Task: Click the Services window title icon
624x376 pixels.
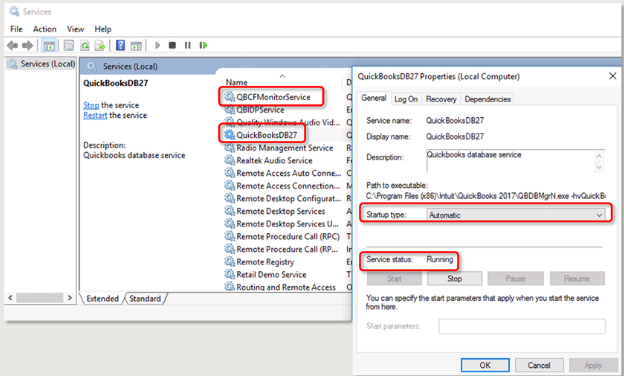Action: (14, 12)
